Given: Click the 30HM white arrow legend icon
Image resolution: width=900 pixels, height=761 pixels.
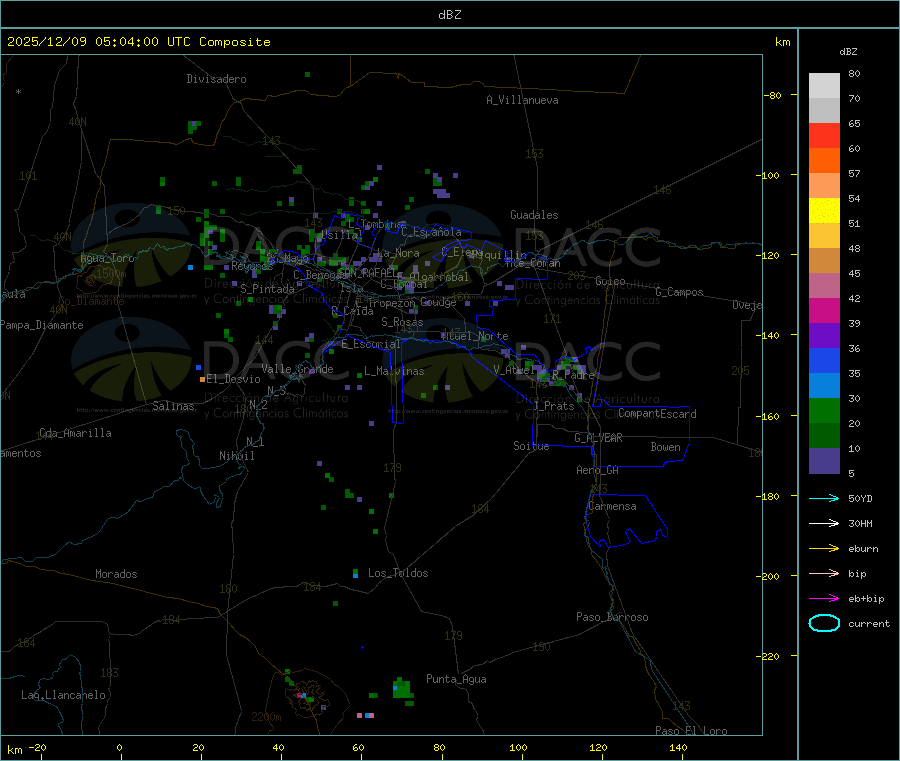Looking at the screenshot, I should tap(824, 523).
